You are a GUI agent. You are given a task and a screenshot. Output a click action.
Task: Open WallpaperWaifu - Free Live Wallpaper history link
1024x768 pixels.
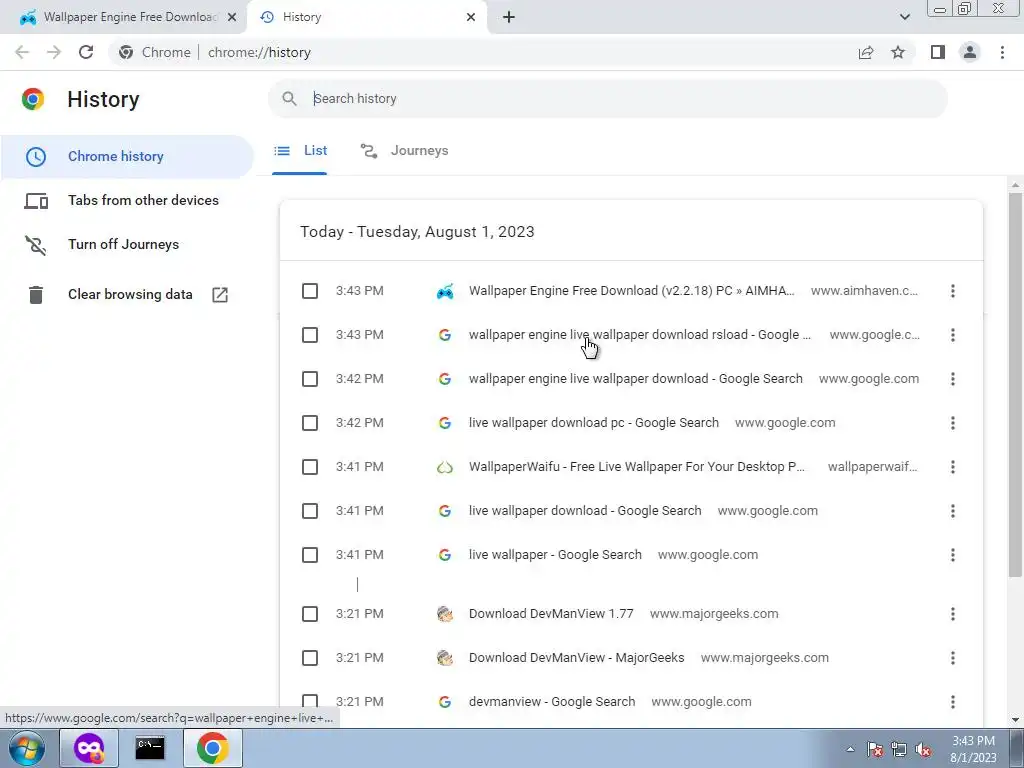[637, 467]
